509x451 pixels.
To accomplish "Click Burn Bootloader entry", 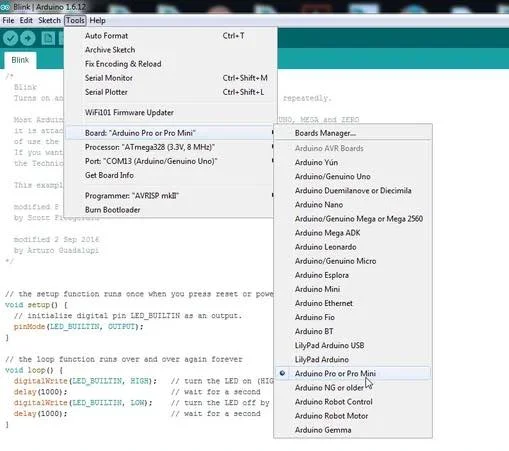I will [170, 210].
